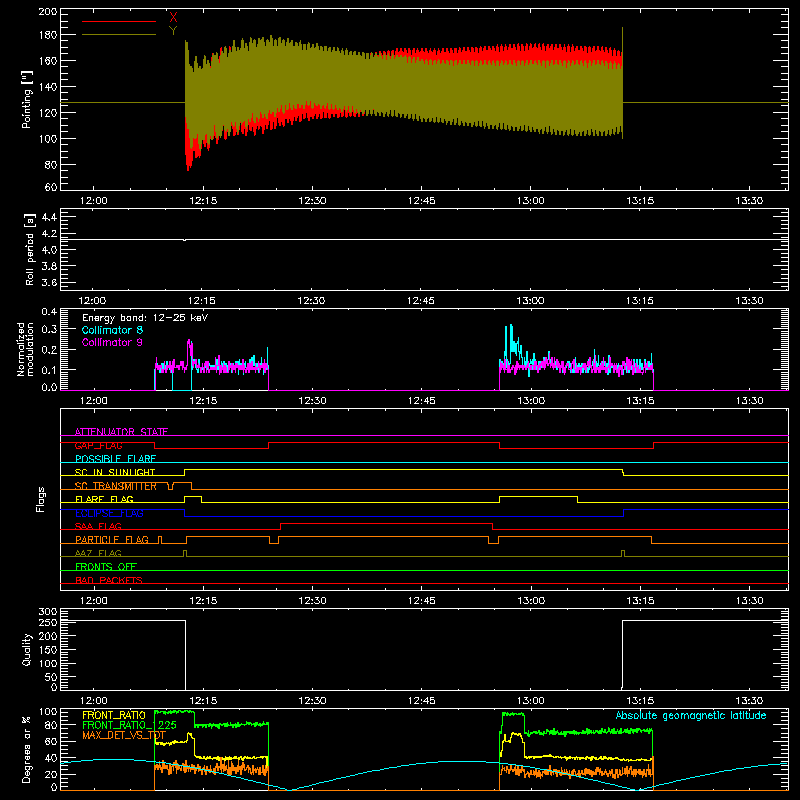Click the cyan Collimator 8 legend label
The width and height of the screenshot is (800, 800).
click(112, 330)
